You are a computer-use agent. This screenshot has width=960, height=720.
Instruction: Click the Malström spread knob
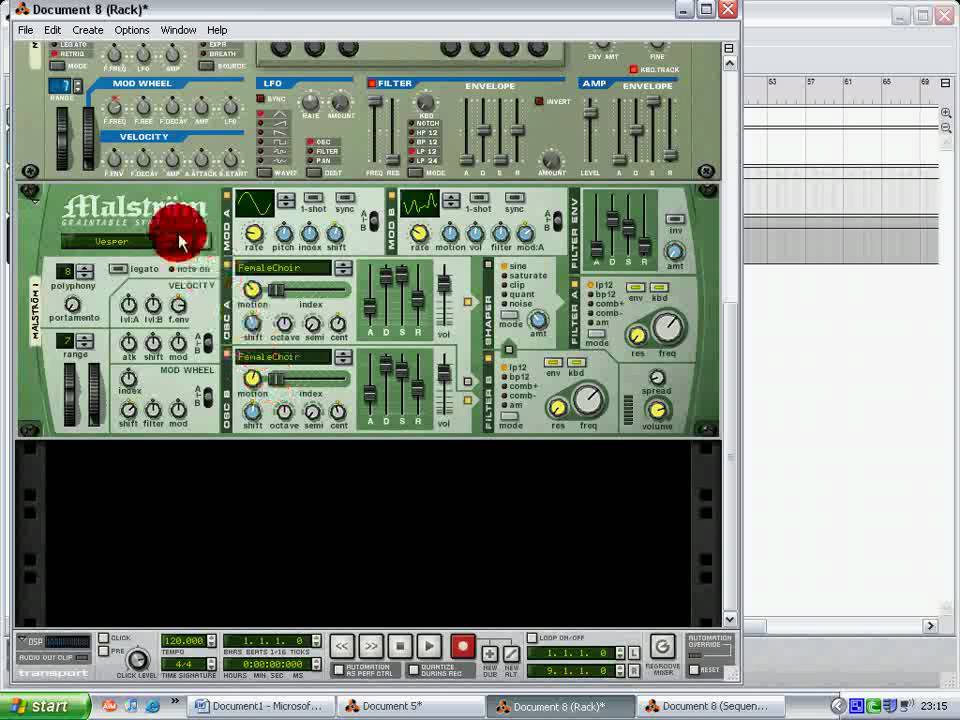[x=657, y=377]
